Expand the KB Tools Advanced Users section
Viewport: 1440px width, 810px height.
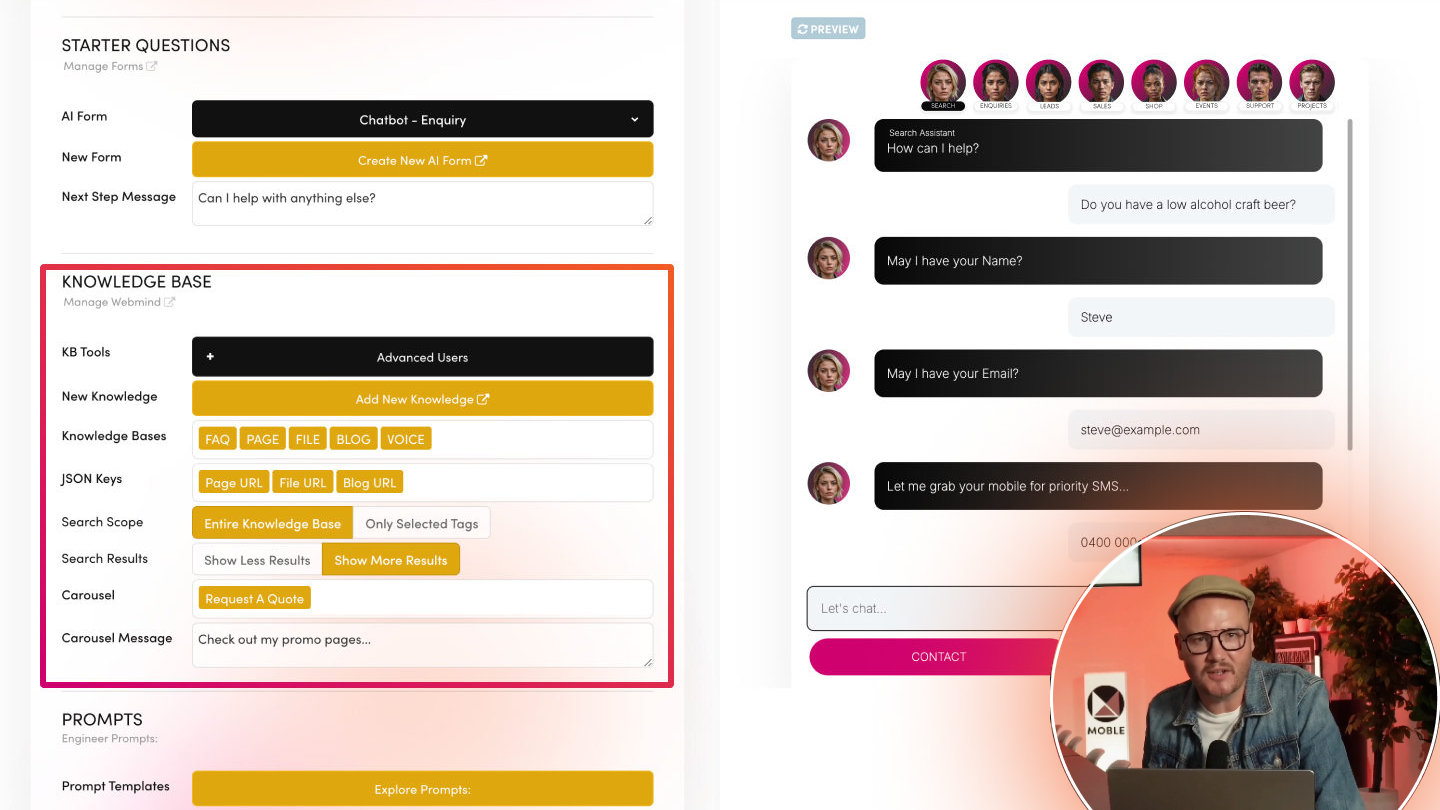[x=422, y=357]
